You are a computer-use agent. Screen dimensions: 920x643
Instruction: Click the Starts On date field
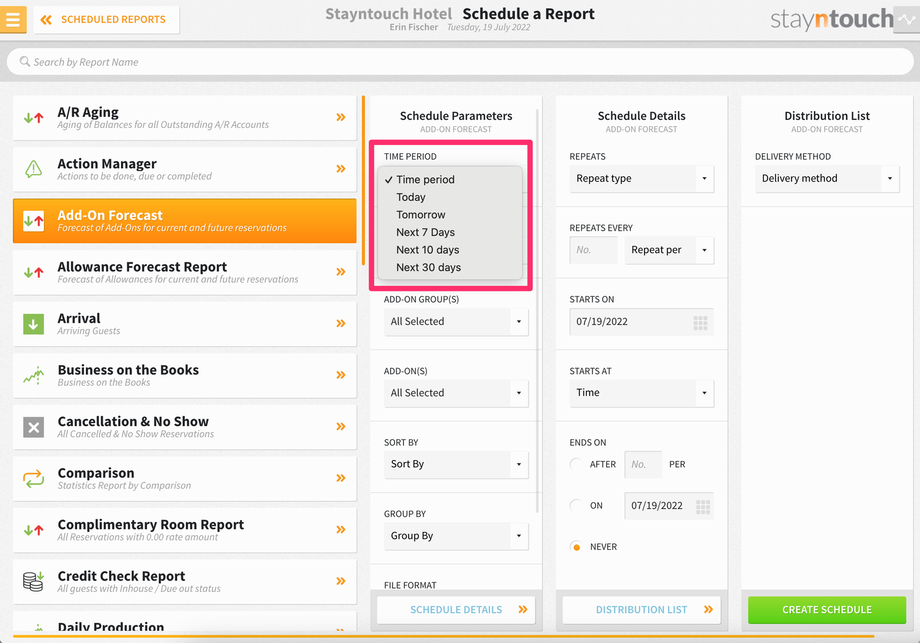pyautogui.click(x=641, y=322)
